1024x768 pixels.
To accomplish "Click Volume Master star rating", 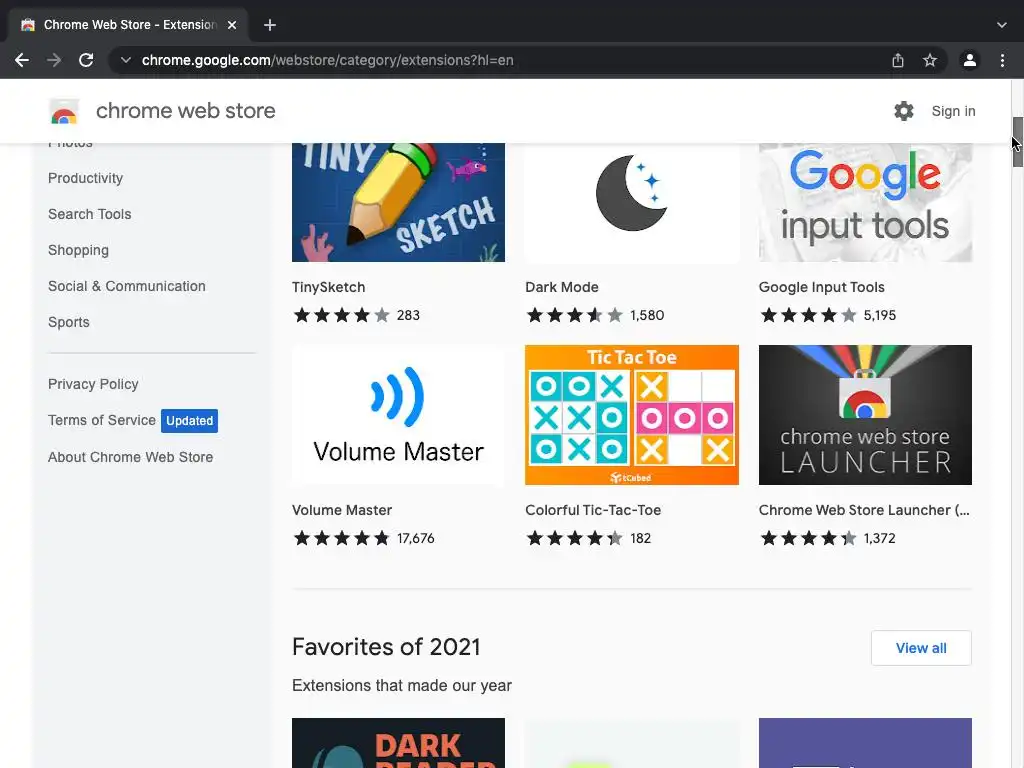I will click(x=342, y=538).
